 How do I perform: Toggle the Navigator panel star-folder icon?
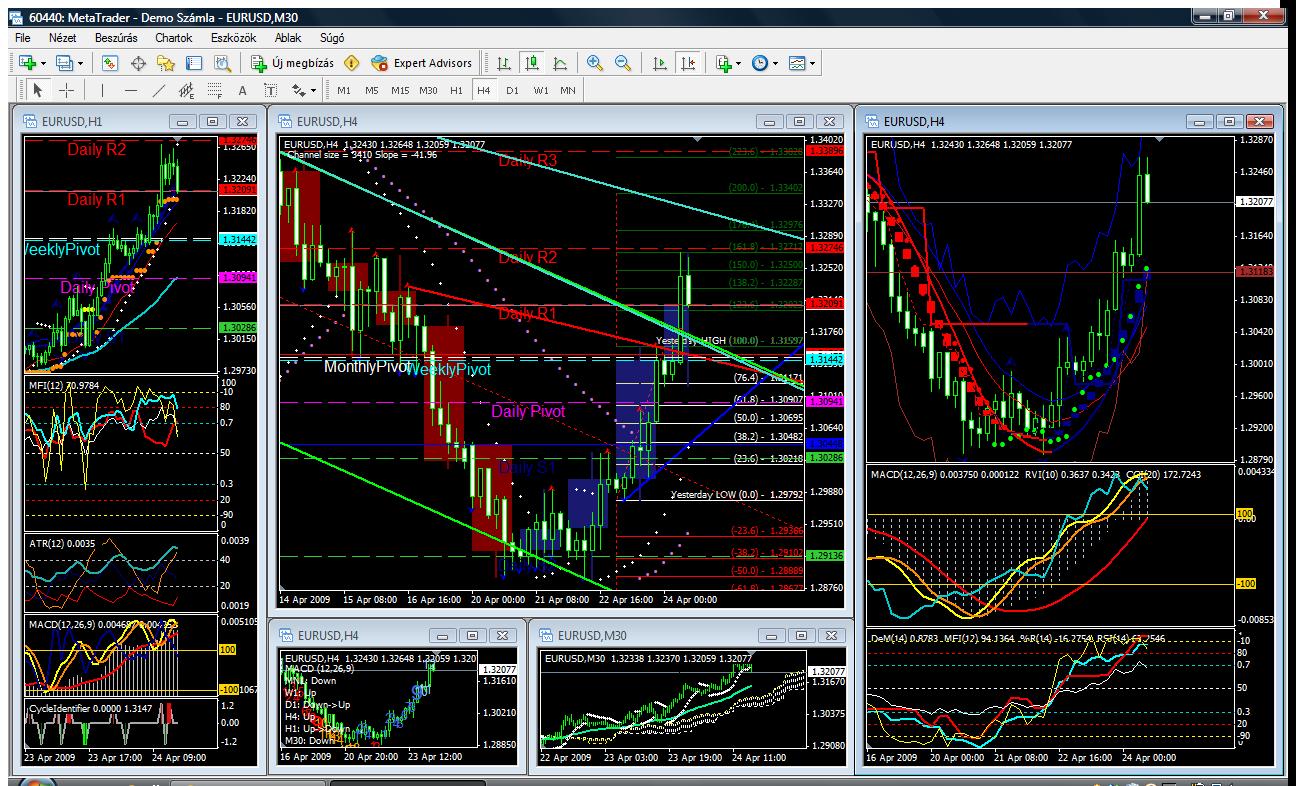point(167,63)
